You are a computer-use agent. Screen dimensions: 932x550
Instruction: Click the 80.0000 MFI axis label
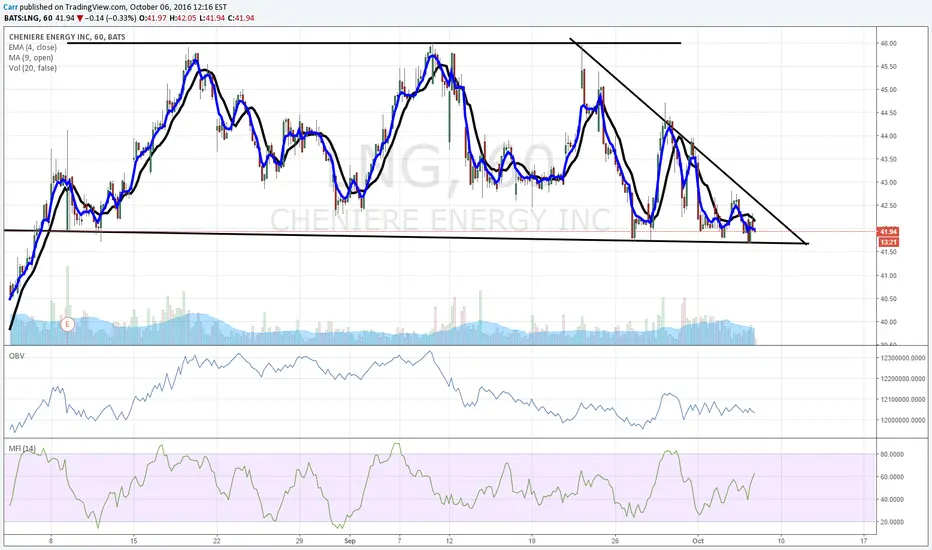click(892, 454)
